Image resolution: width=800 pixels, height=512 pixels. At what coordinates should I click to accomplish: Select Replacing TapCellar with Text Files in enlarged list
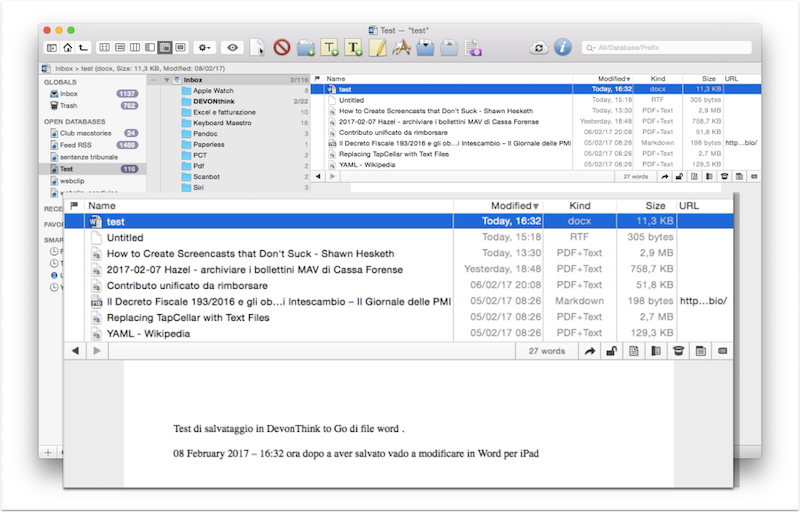(398, 317)
